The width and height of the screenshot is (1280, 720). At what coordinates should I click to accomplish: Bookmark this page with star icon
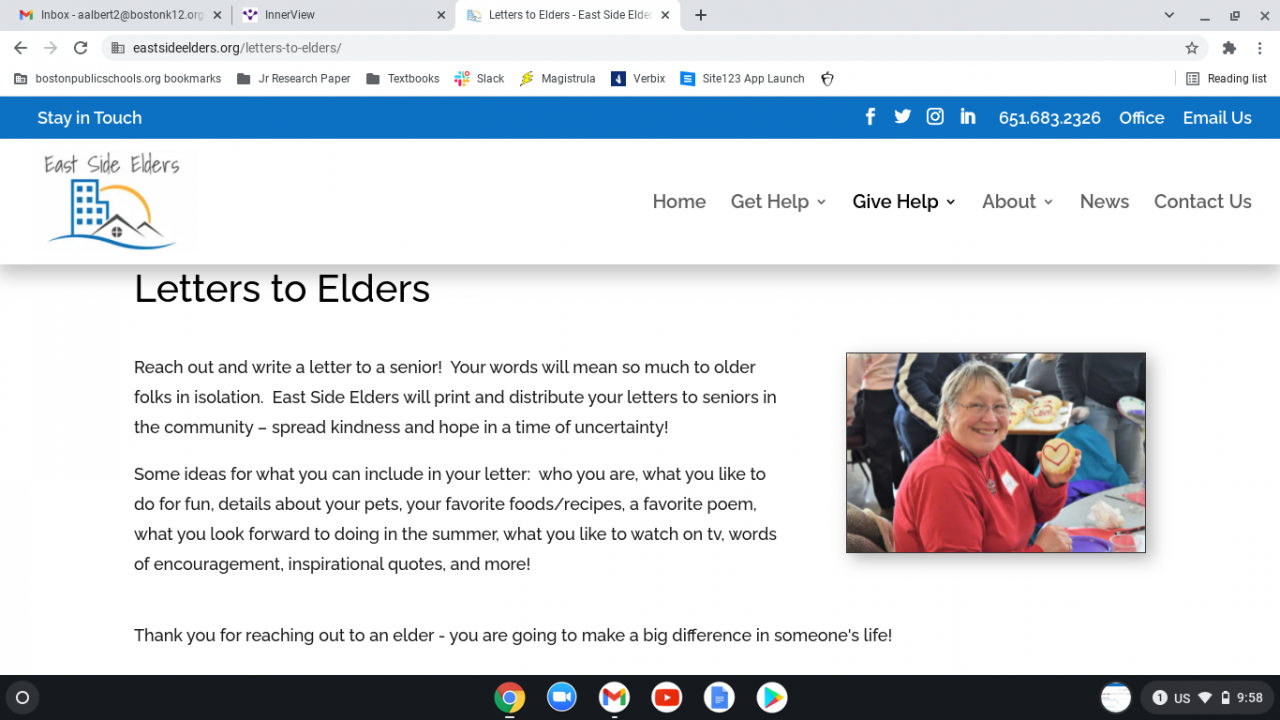click(x=1192, y=48)
